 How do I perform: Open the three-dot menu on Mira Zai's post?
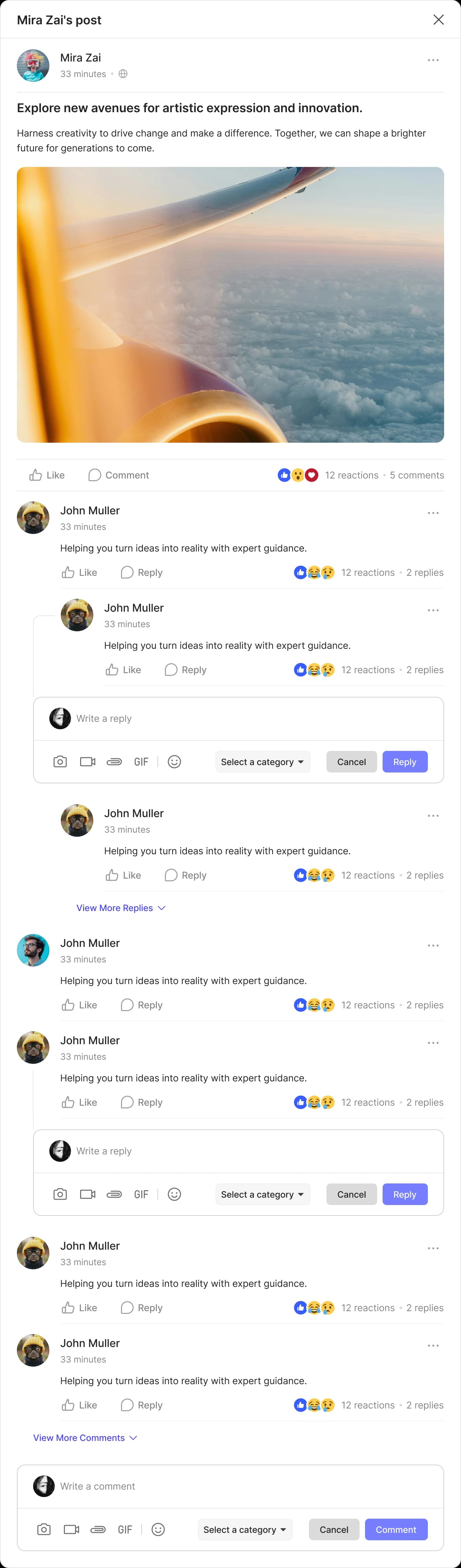[433, 60]
